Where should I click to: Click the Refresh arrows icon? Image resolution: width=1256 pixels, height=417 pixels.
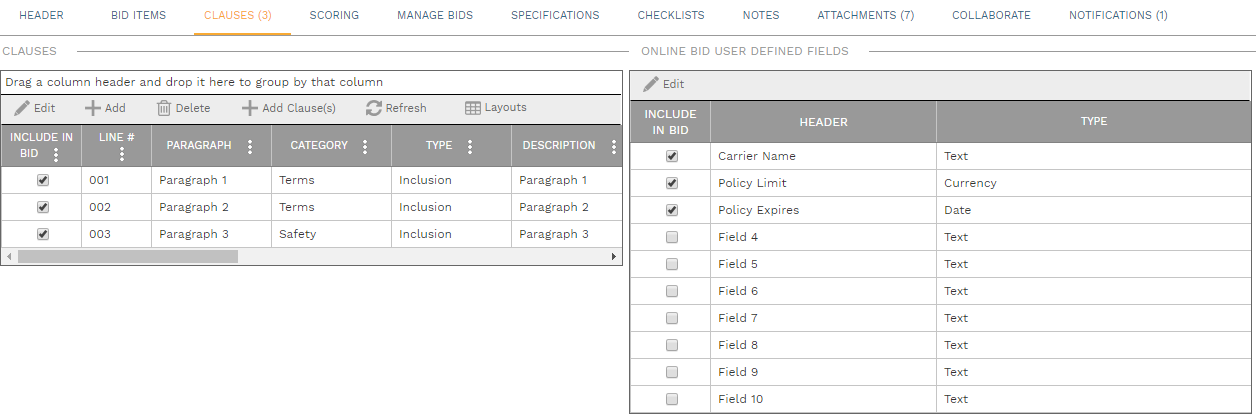(x=374, y=108)
